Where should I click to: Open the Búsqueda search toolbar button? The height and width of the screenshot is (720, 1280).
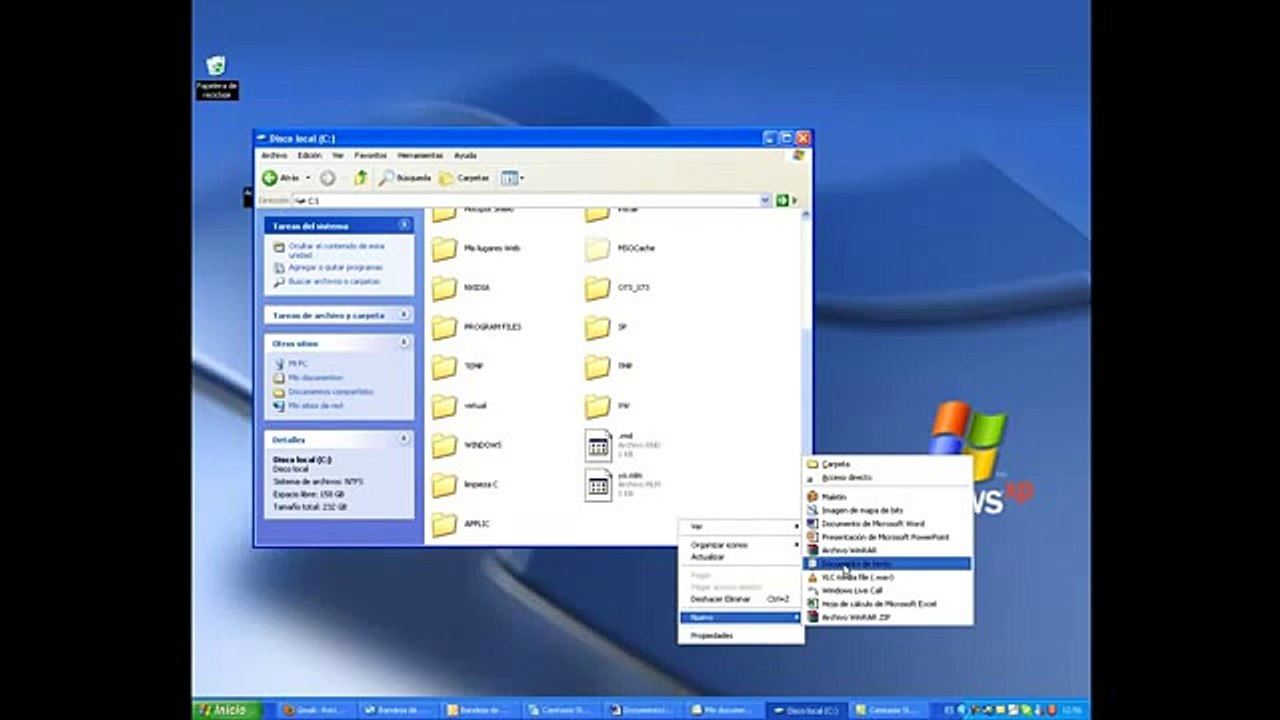coord(404,178)
